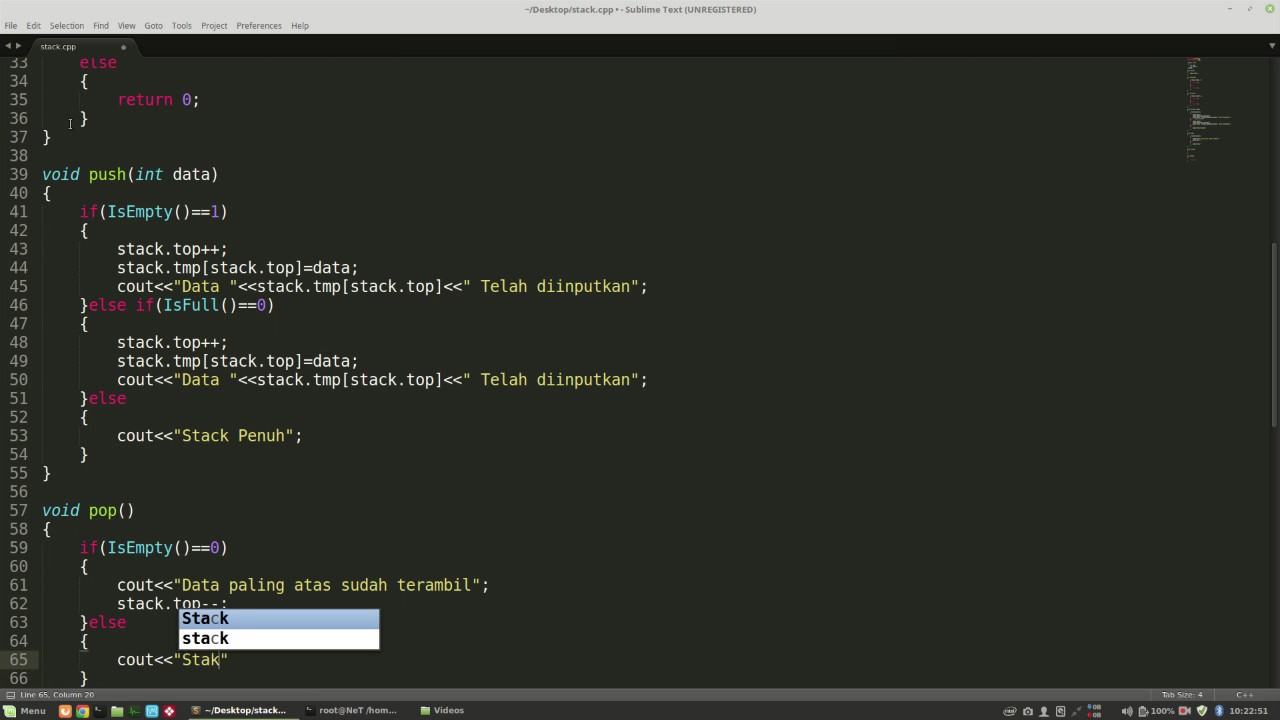This screenshot has height=720, width=1280.
Task: Open the Find menu
Action: [x=101, y=25]
